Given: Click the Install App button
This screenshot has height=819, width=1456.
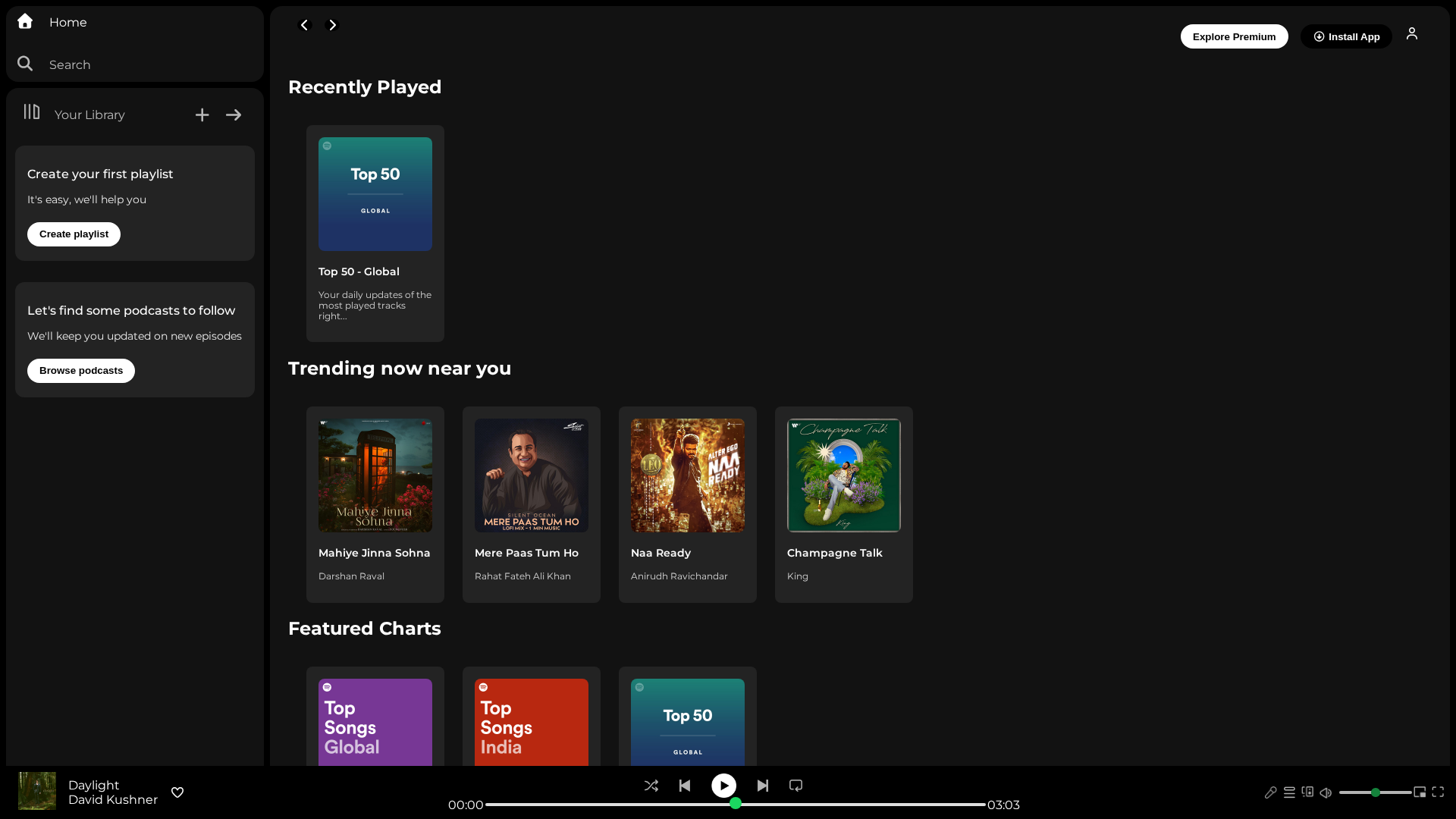Looking at the screenshot, I should click(x=1346, y=36).
